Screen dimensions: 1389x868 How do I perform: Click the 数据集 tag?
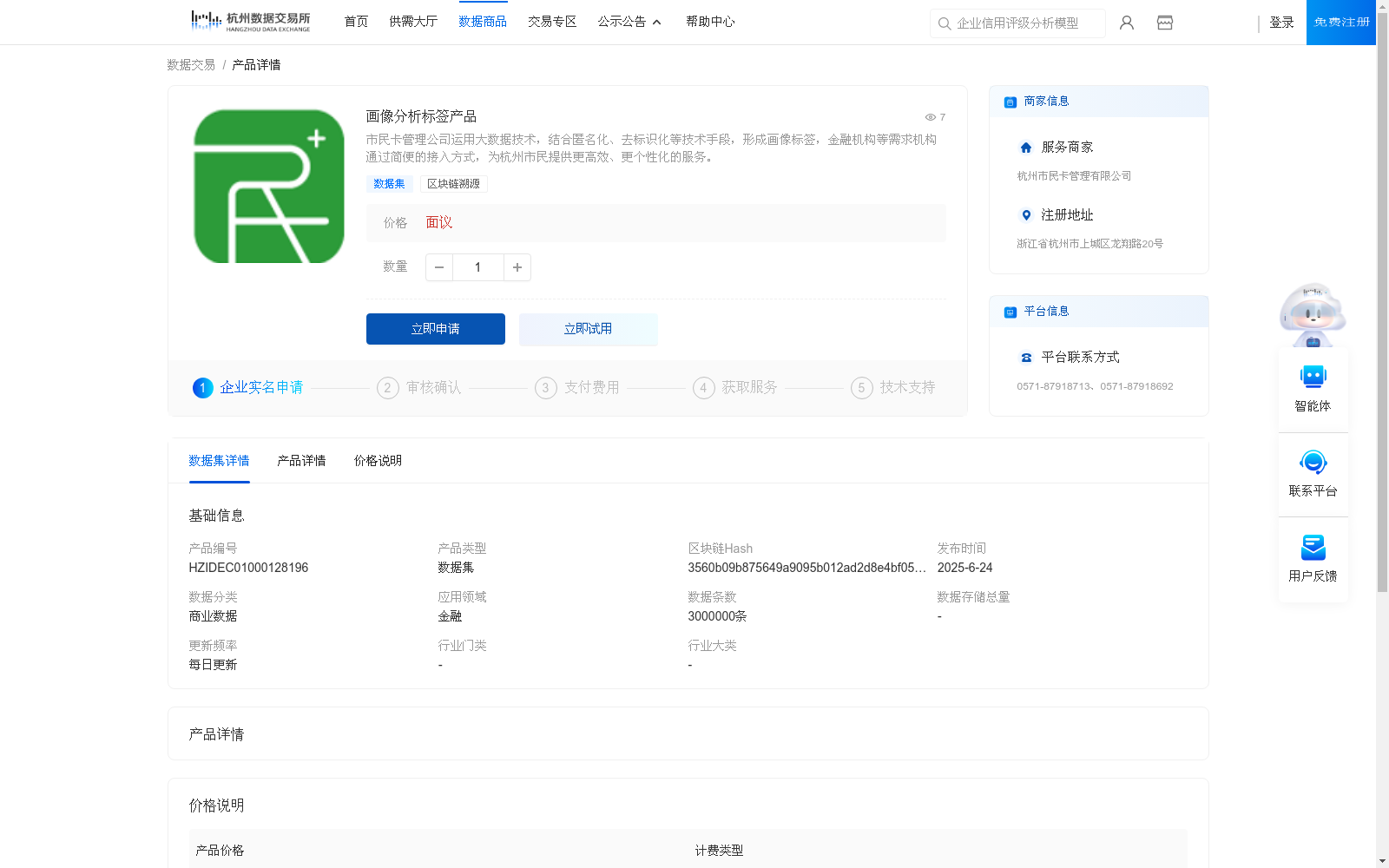coord(389,184)
